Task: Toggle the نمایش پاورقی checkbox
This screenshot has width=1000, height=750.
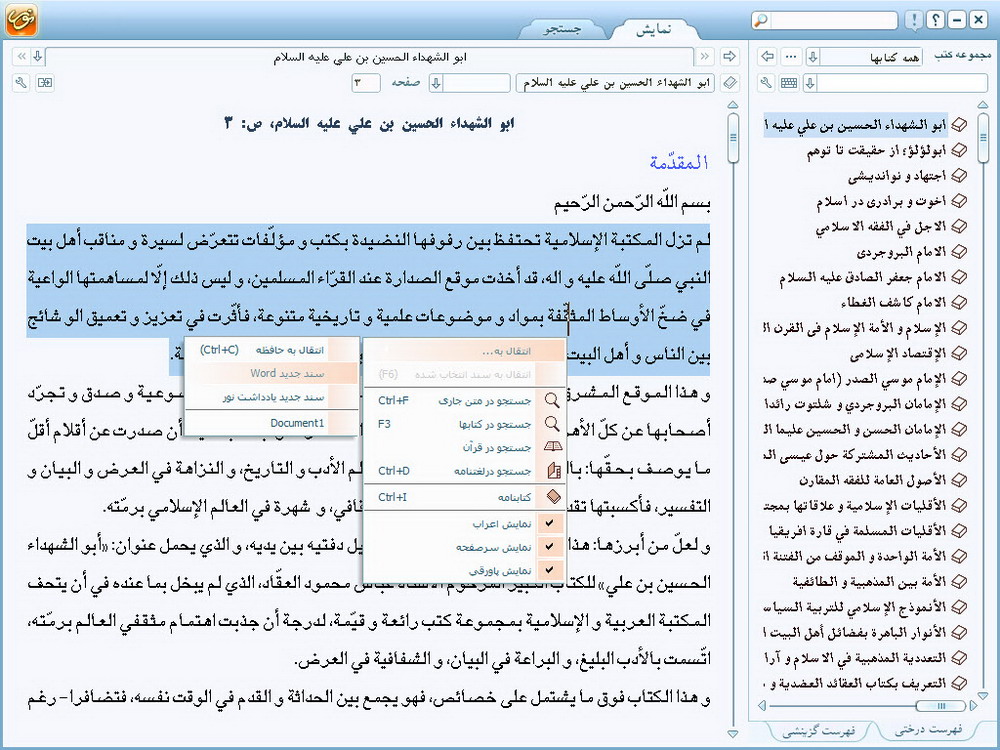Action: point(549,570)
